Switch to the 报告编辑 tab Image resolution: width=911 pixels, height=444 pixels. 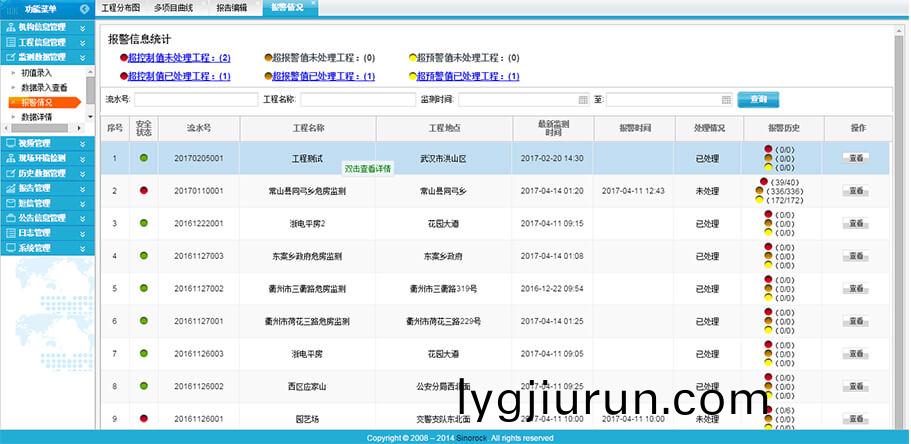[x=234, y=7]
